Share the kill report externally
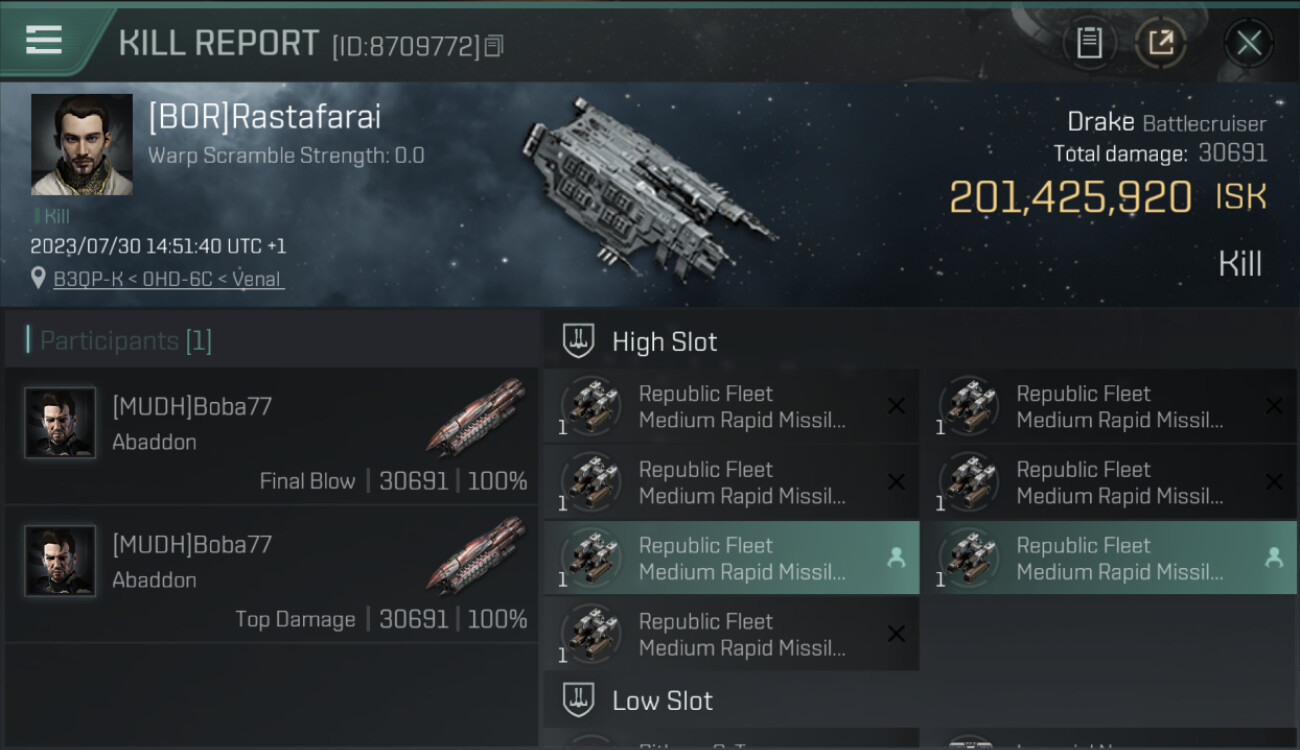This screenshot has height=750, width=1300. [x=1161, y=43]
